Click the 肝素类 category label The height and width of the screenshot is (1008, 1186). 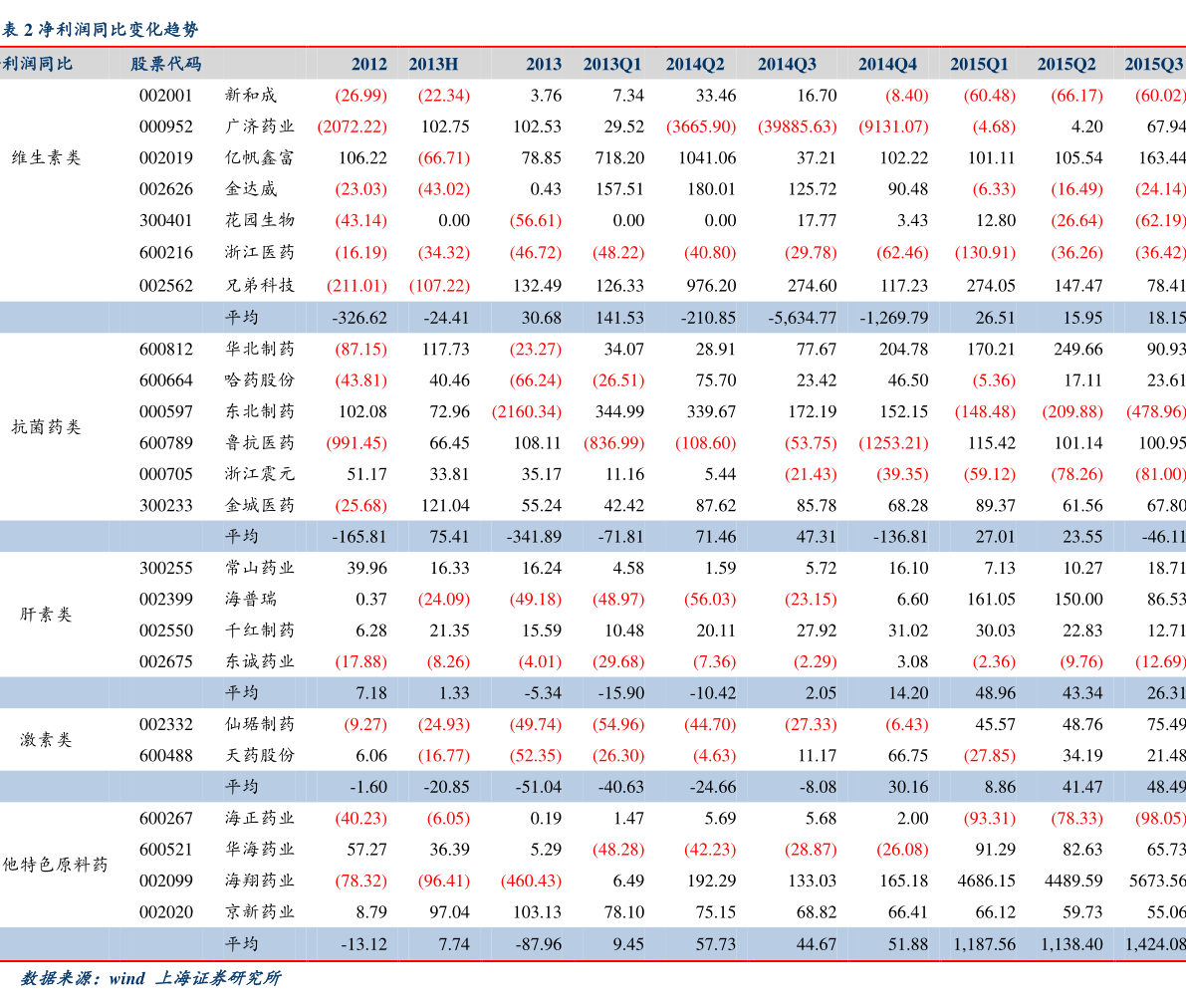[46, 615]
